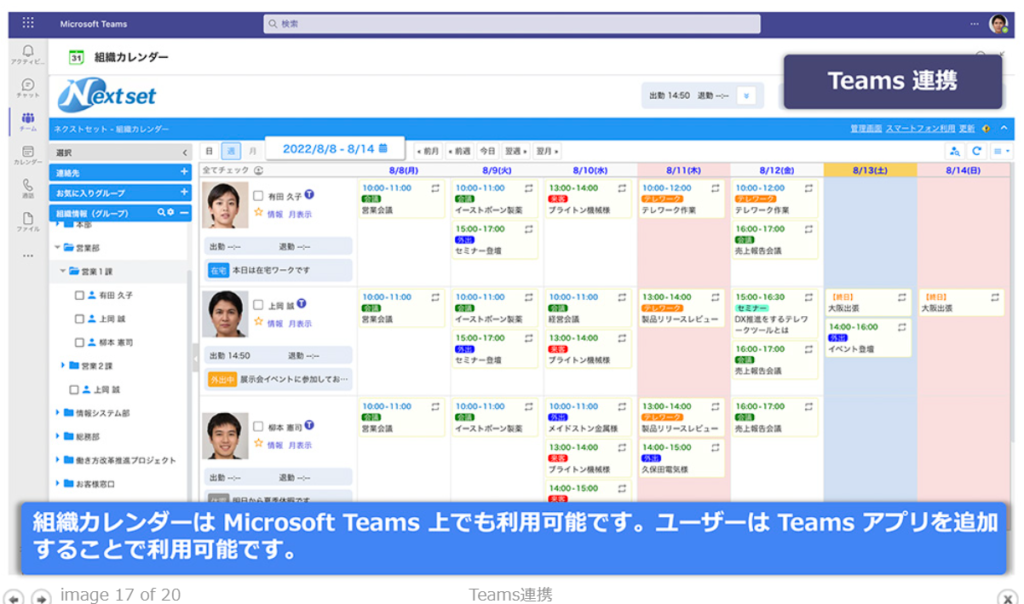This screenshot has width=1024, height=604.
Task: Add to お気に入りグループ with plus icon
Action: [x=184, y=192]
